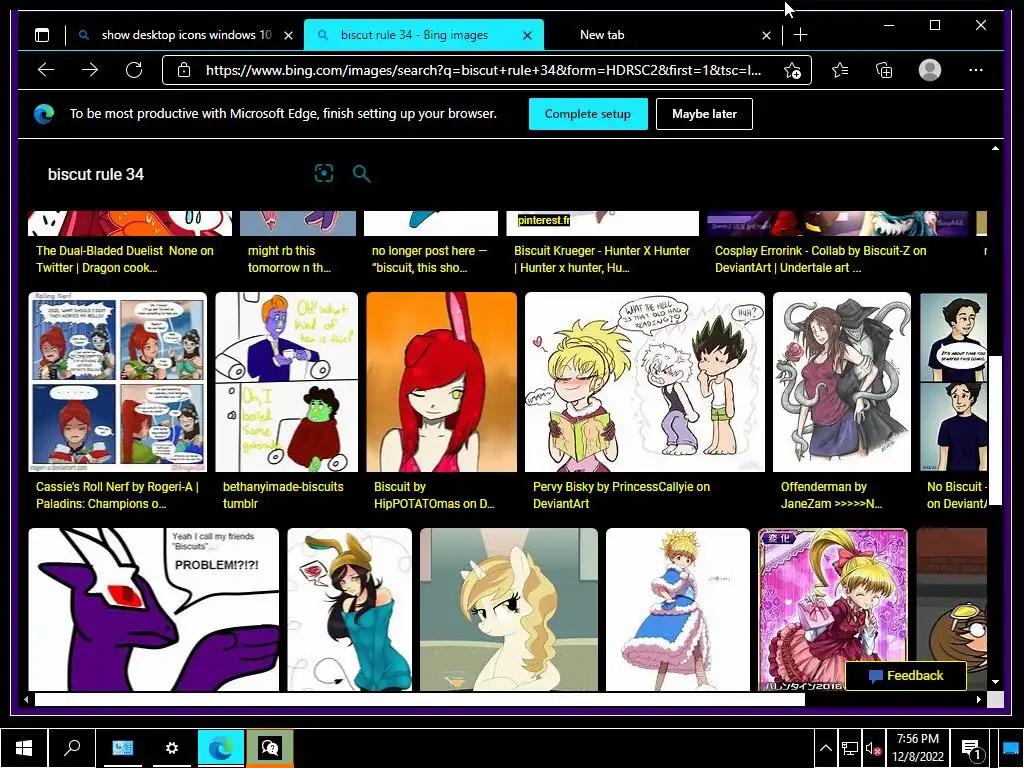View site information padlock icon
This screenshot has width=1024, height=768.
(x=184, y=70)
